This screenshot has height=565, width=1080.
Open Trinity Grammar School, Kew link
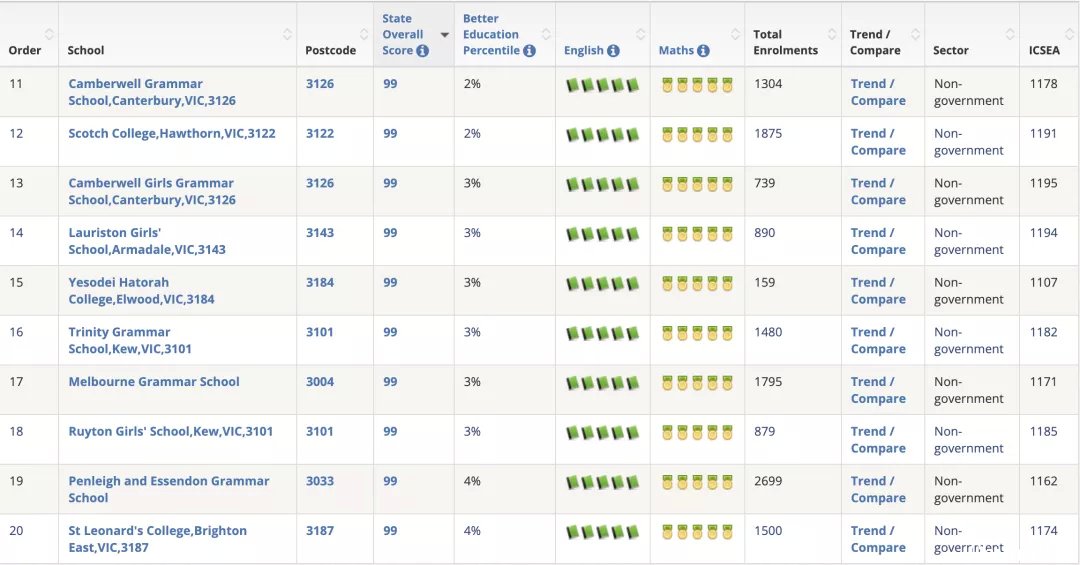coord(129,340)
